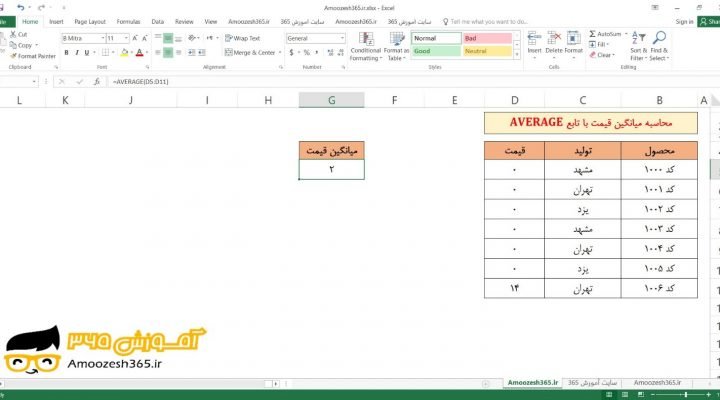Click Increase Decimal icon
Image resolution: width=720 pixels, height=400 pixels.
(x=330, y=53)
